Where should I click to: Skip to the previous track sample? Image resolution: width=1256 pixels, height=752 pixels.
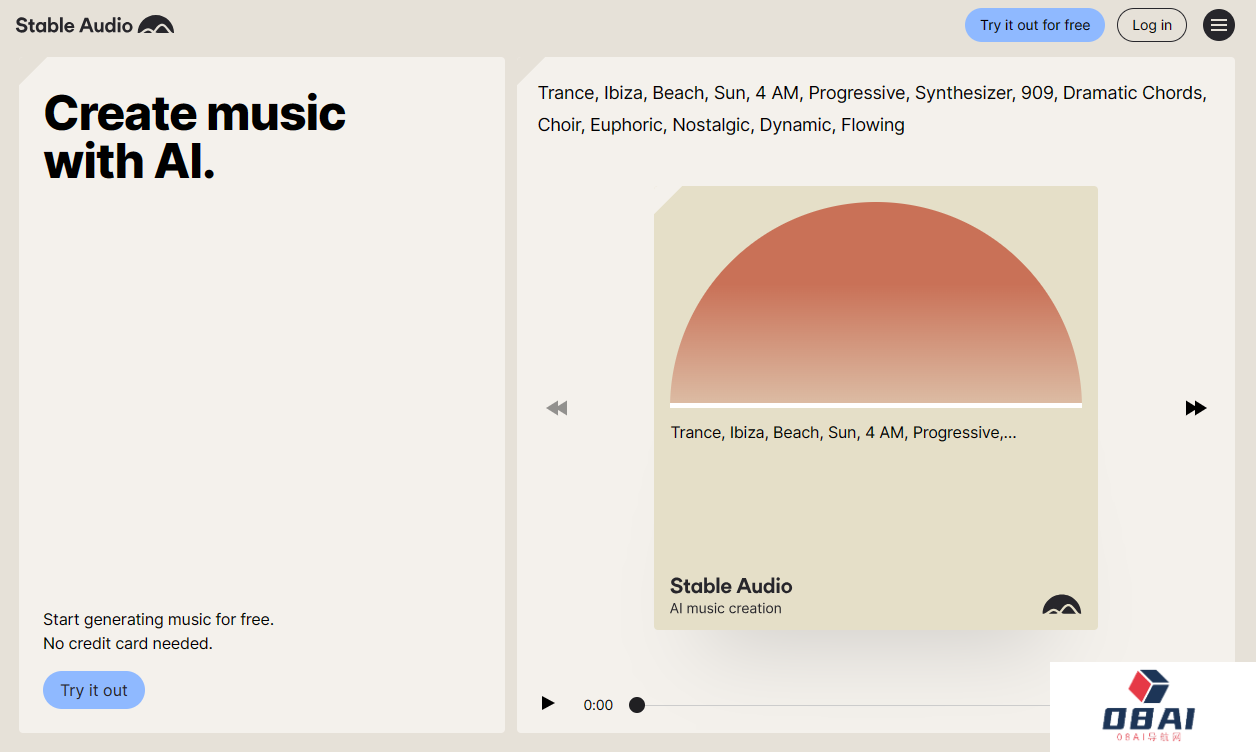pos(557,408)
